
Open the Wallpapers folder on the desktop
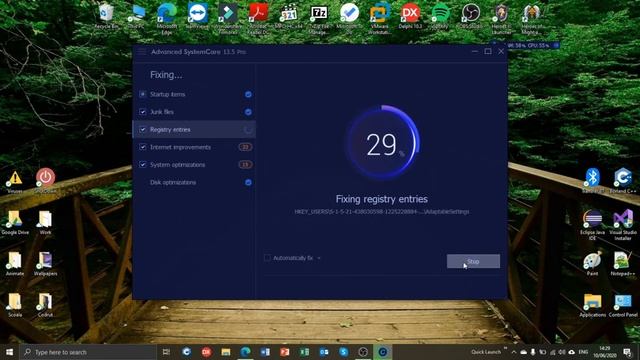pos(45,264)
